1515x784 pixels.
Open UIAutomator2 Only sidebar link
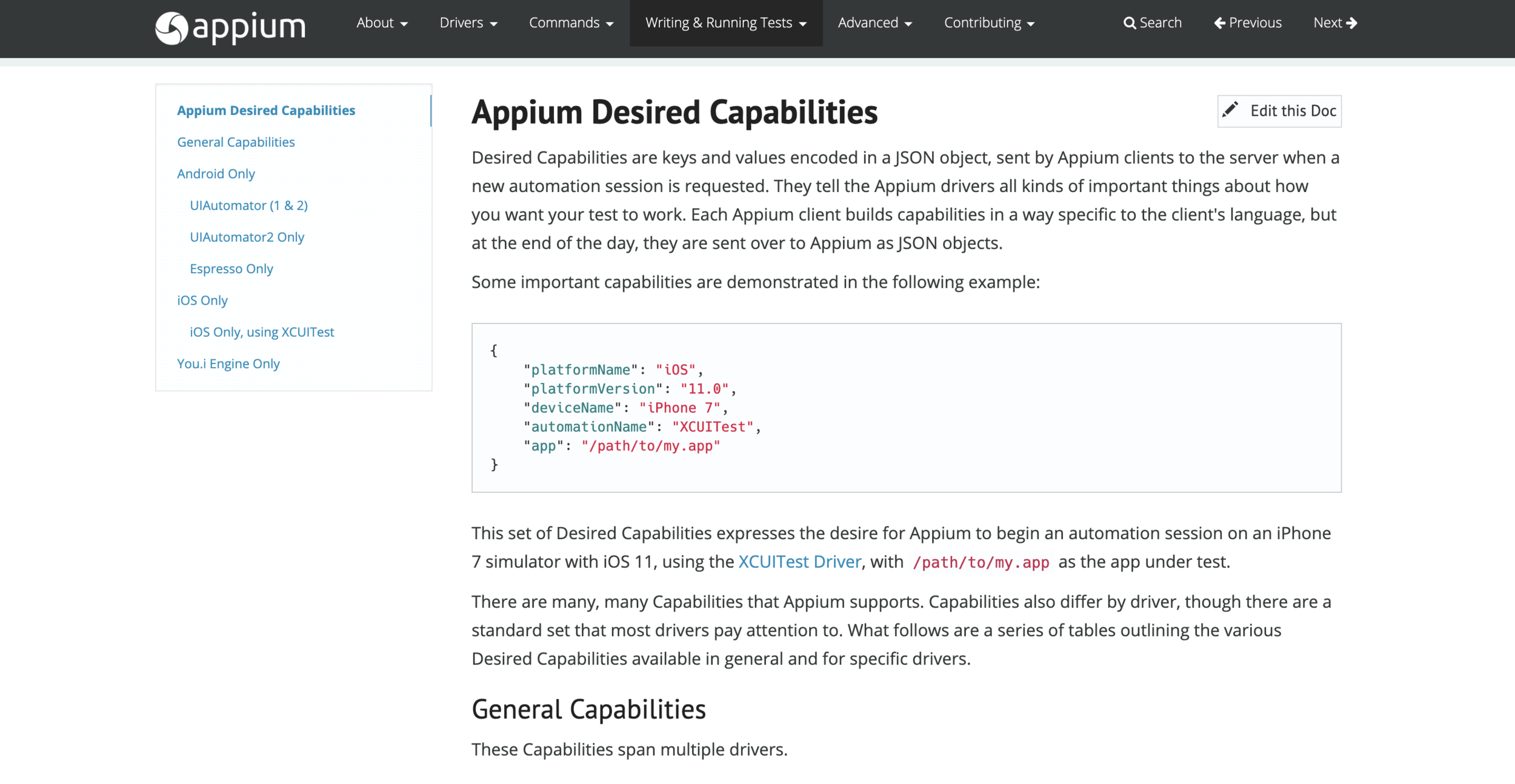(x=247, y=237)
